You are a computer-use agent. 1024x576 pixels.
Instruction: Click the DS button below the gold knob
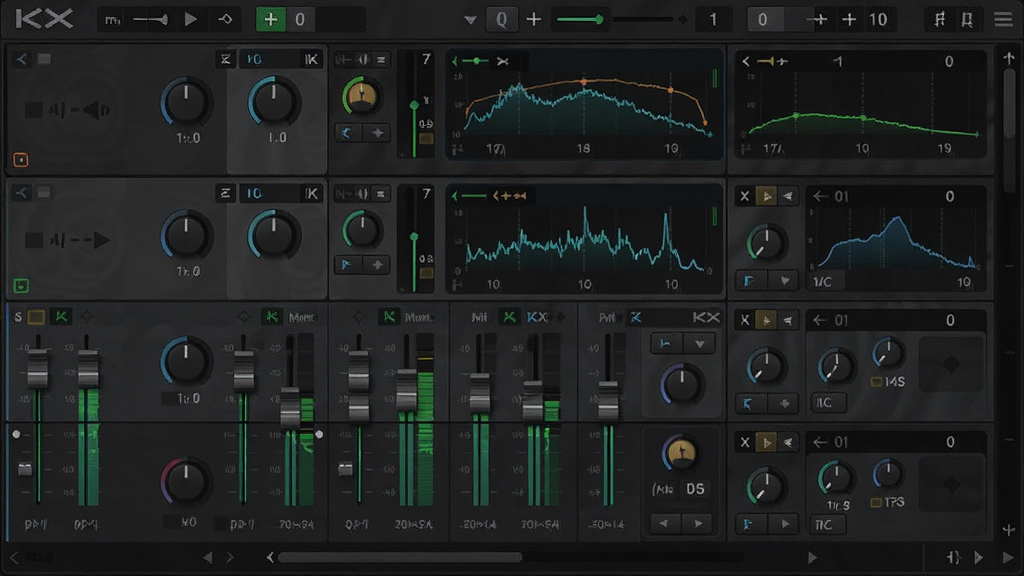(695, 489)
